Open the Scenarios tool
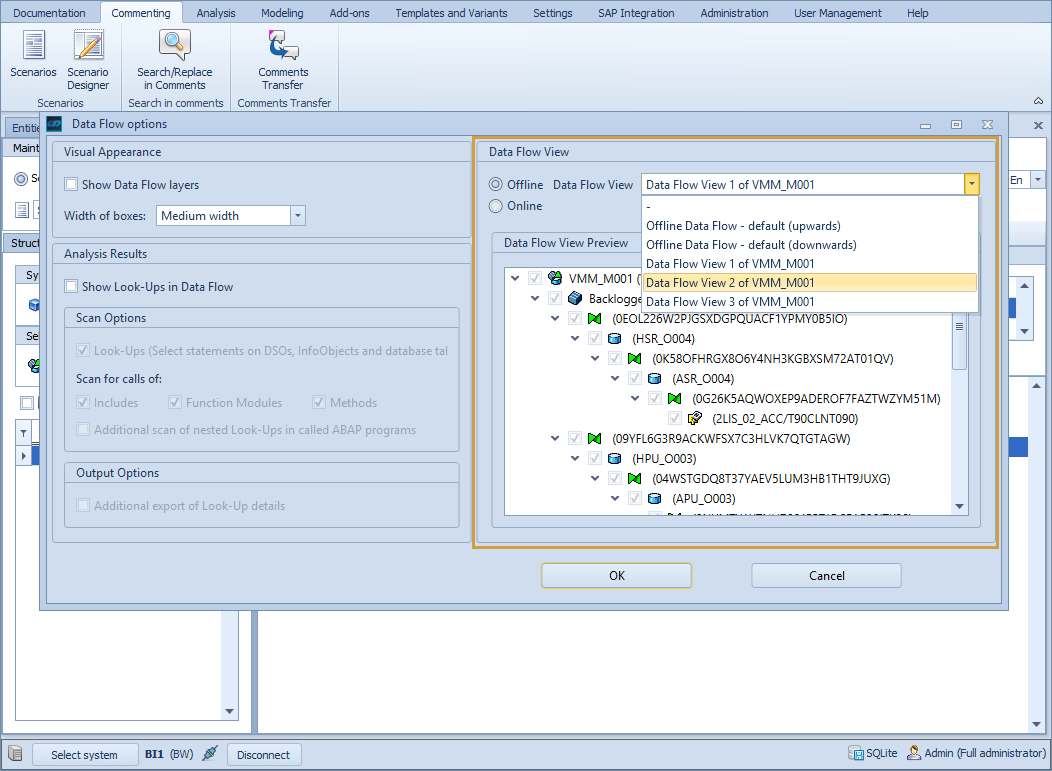 click(x=33, y=57)
